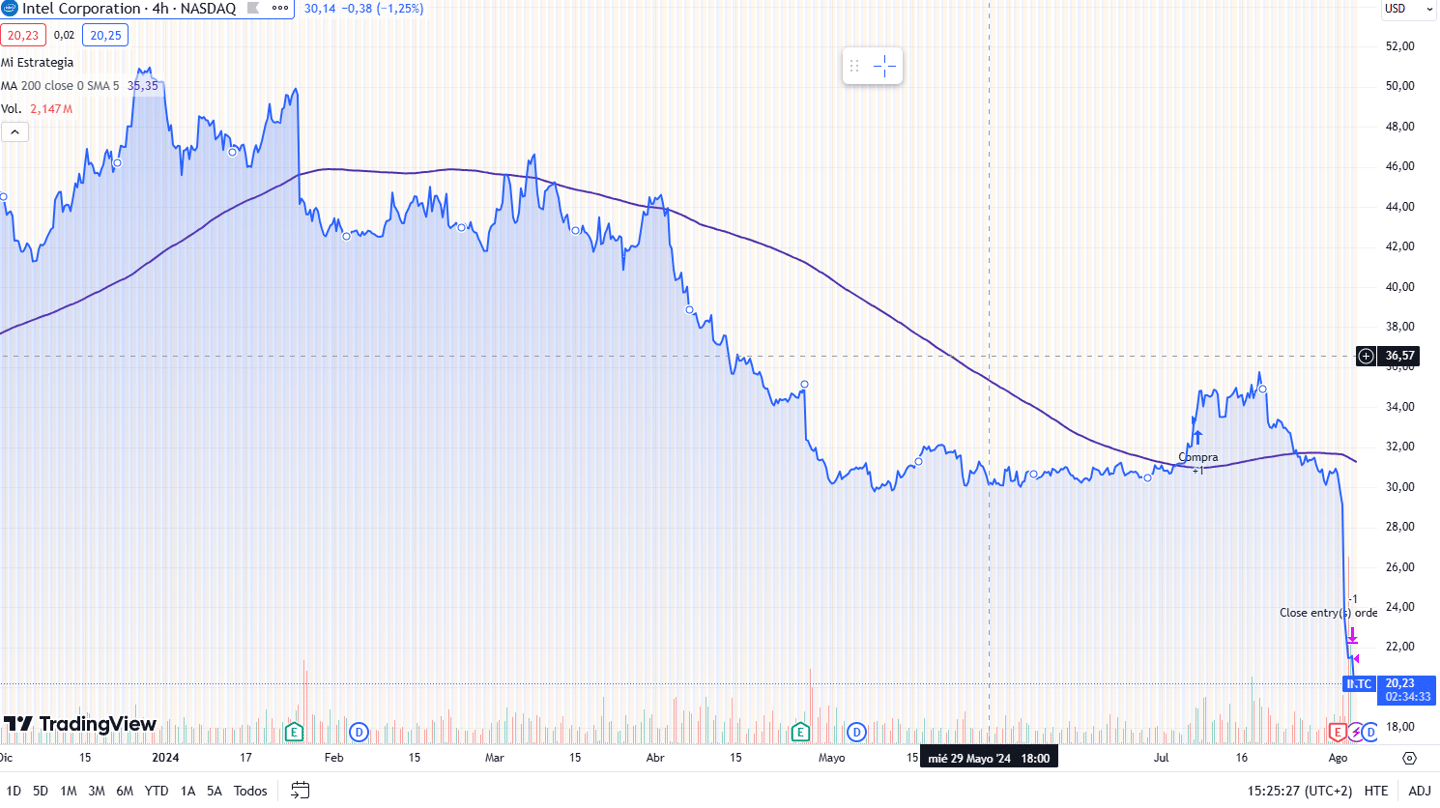Image resolution: width=1440 pixels, height=808 pixels.
Task: Click the 52,00 label on price scale
Action: tap(1399, 46)
